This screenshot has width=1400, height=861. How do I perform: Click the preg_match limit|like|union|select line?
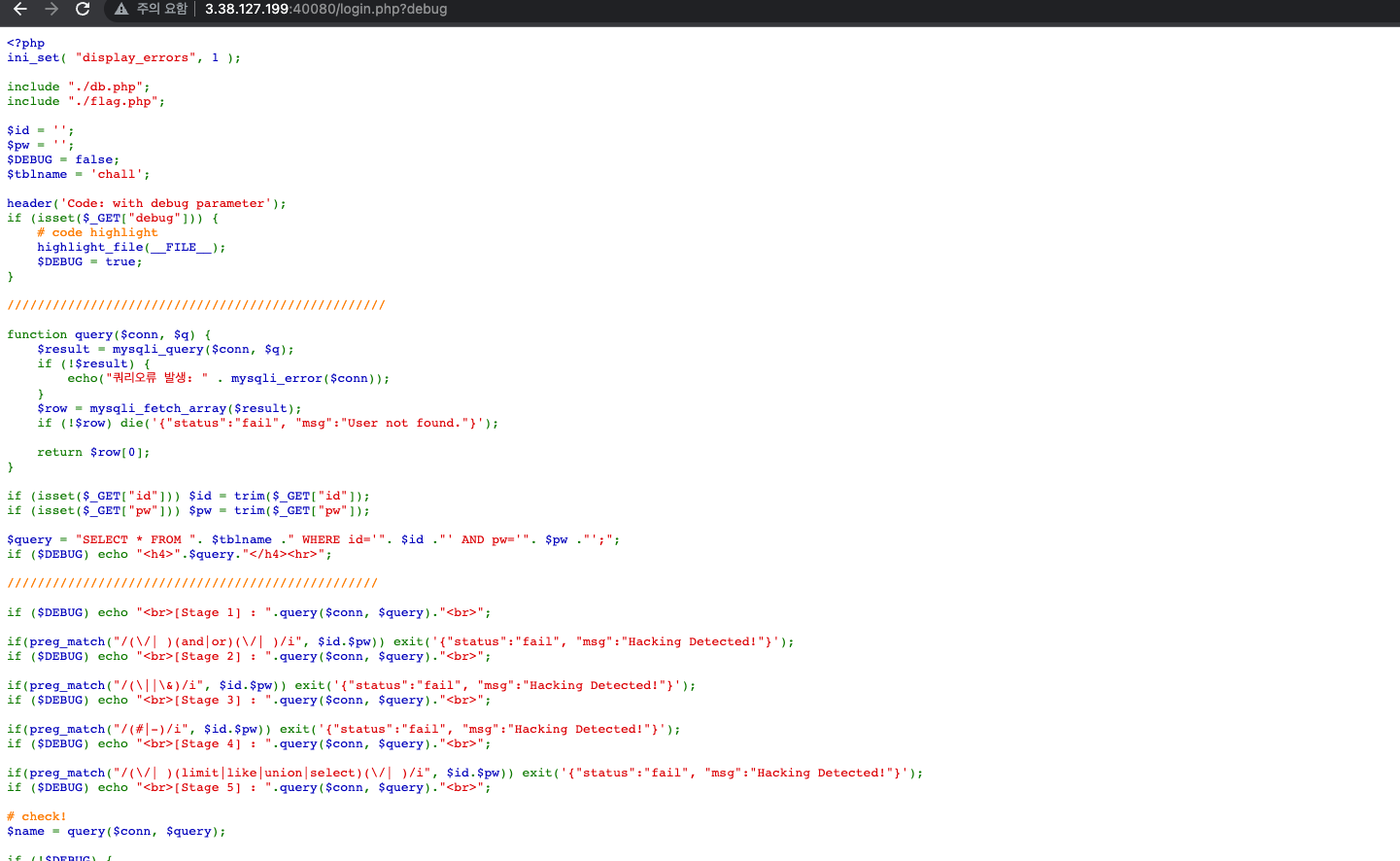465,773
